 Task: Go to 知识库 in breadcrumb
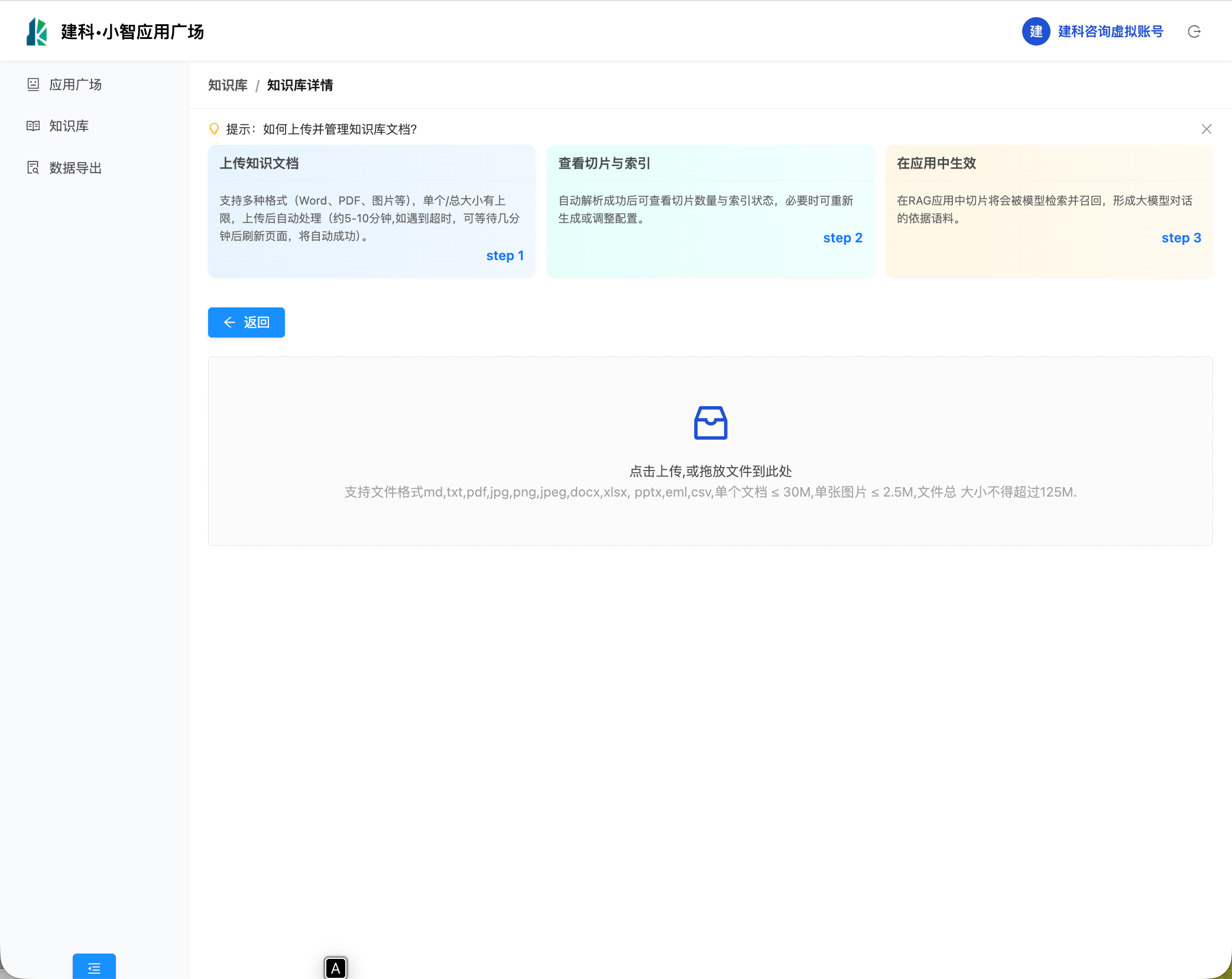[x=228, y=85]
